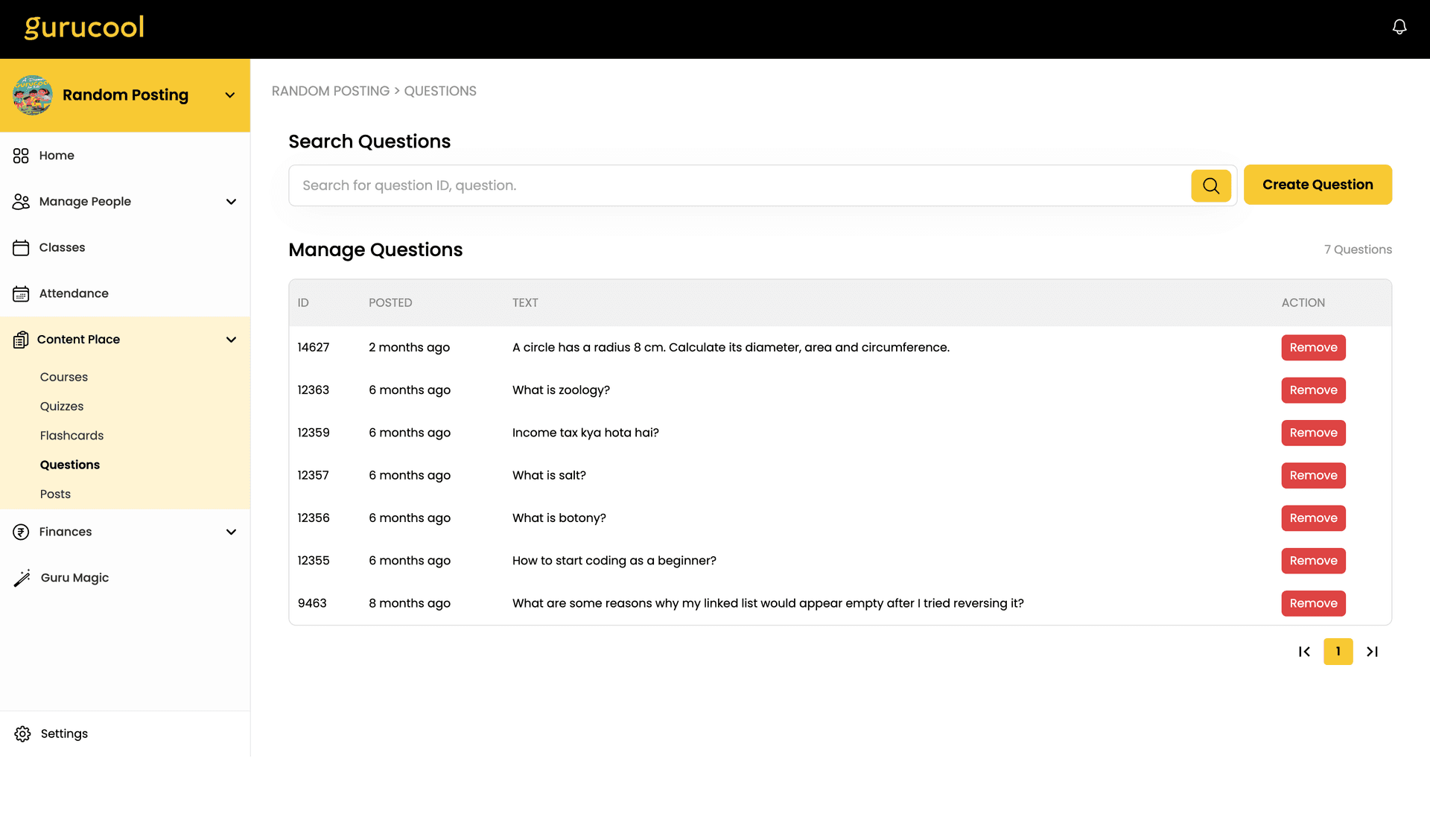Click the '2 months ago' posted cell
Viewport: 1430px width, 840px height.
[x=410, y=348]
